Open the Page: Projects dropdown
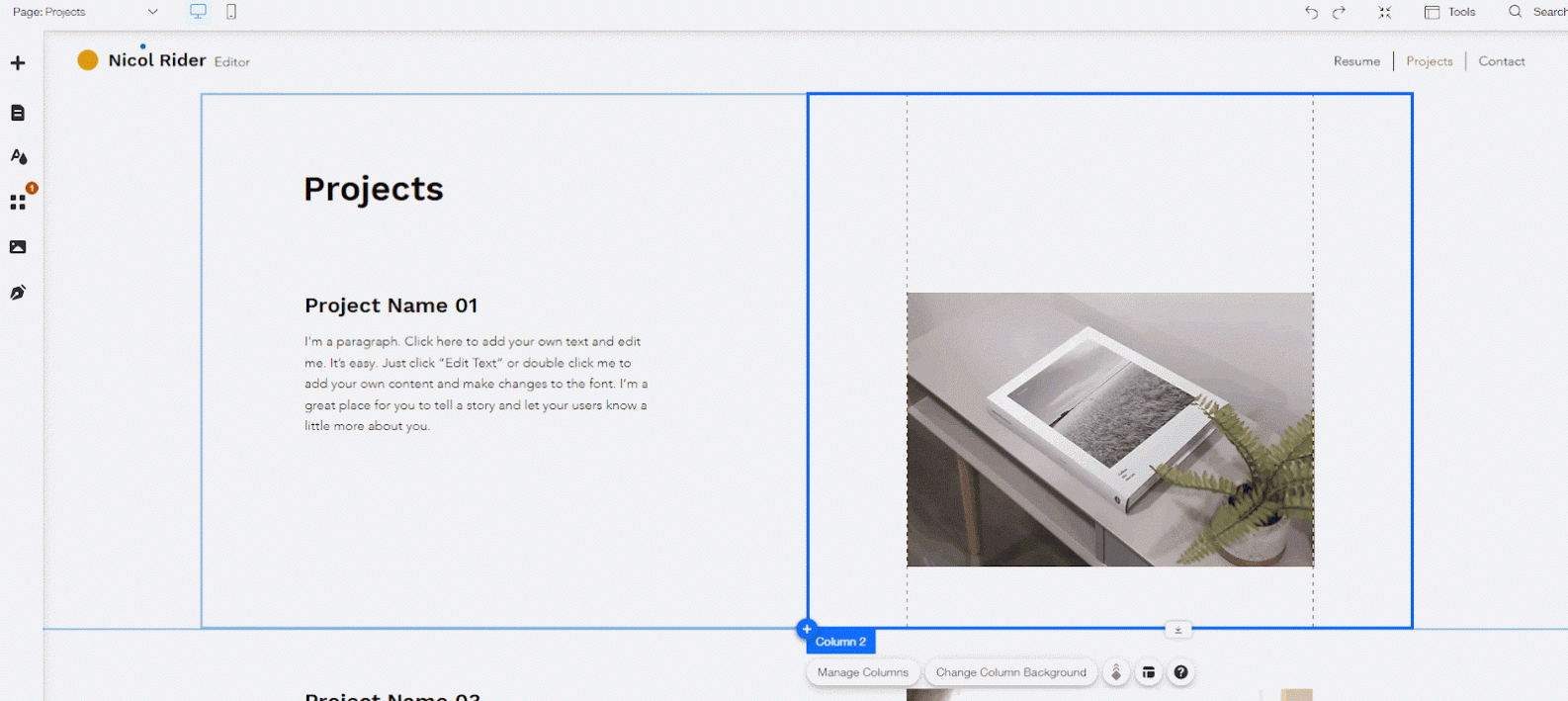The image size is (1568, 701). pos(85,12)
